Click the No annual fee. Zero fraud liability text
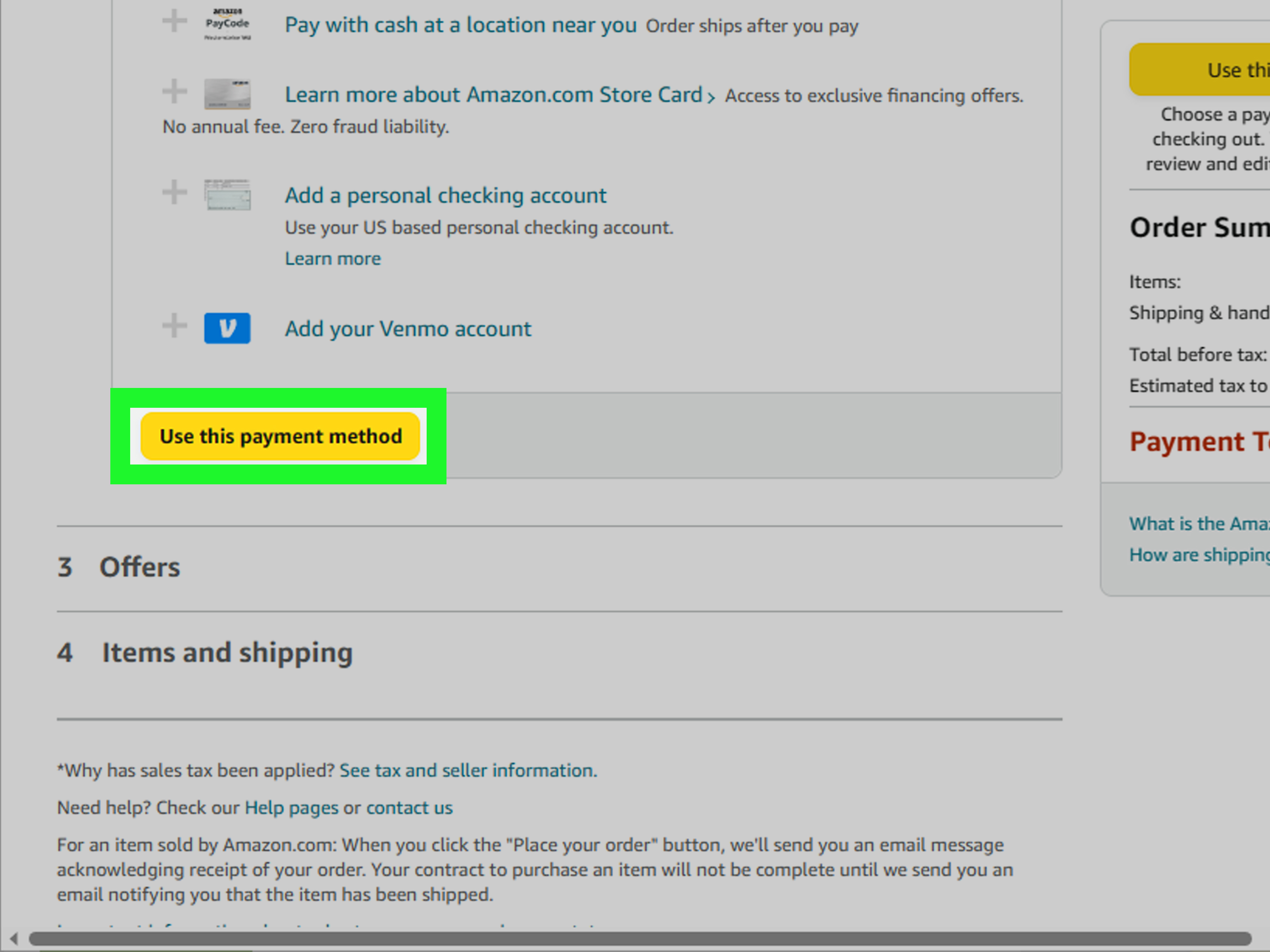 click(x=306, y=127)
